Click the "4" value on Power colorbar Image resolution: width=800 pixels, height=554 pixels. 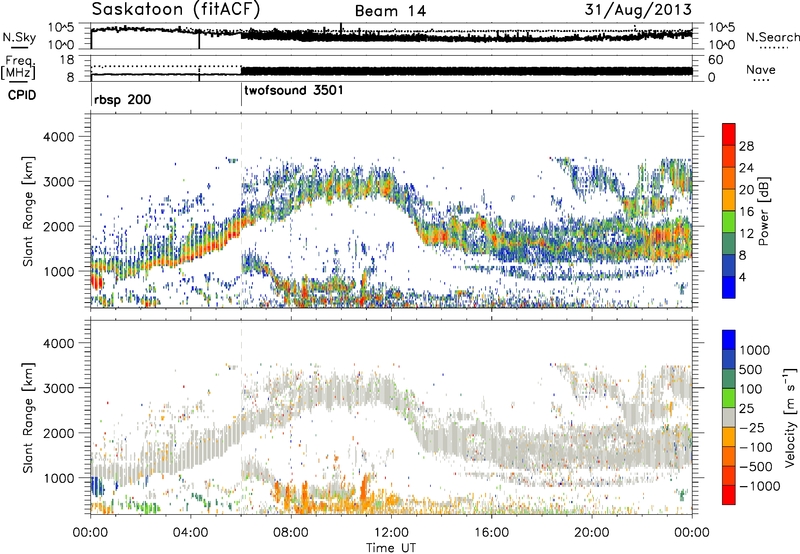[x=742, y=277]
